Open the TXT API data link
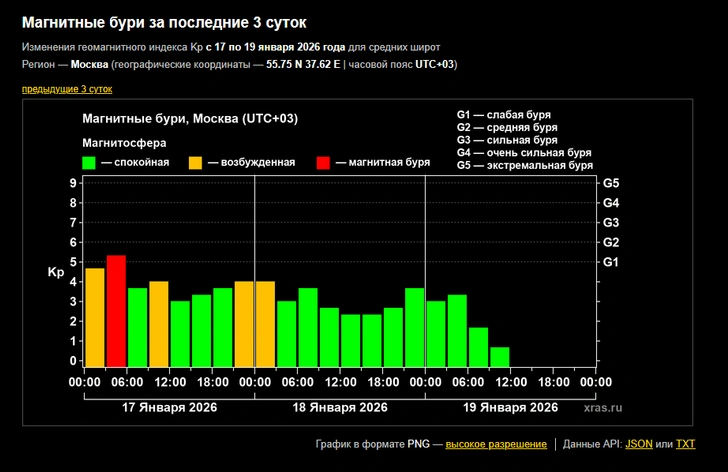Viewport: 728px width, 472px height. pyautogui.click(x=685, y=444)
